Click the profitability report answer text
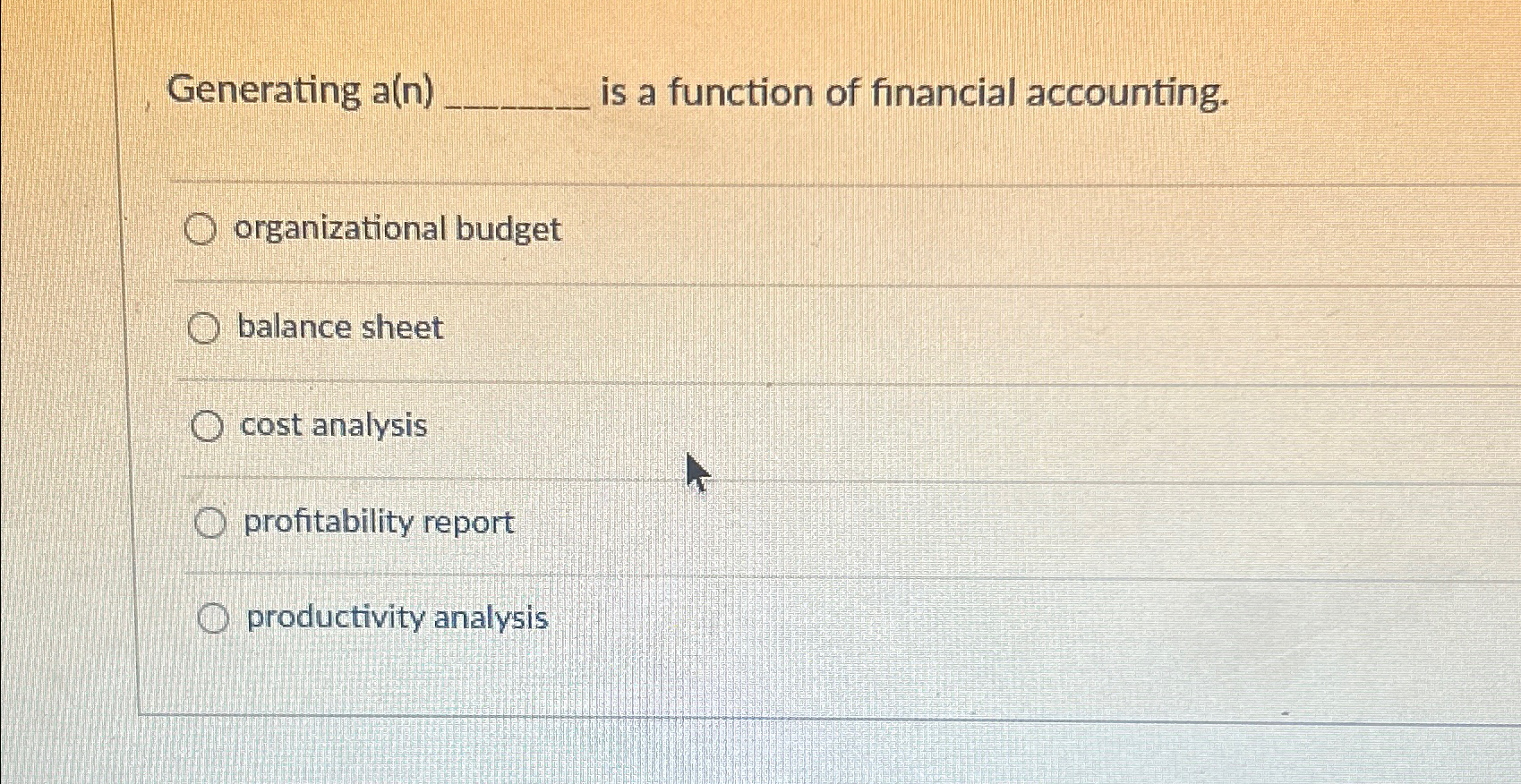This screenshot has width=1521, height=784. 377,523
